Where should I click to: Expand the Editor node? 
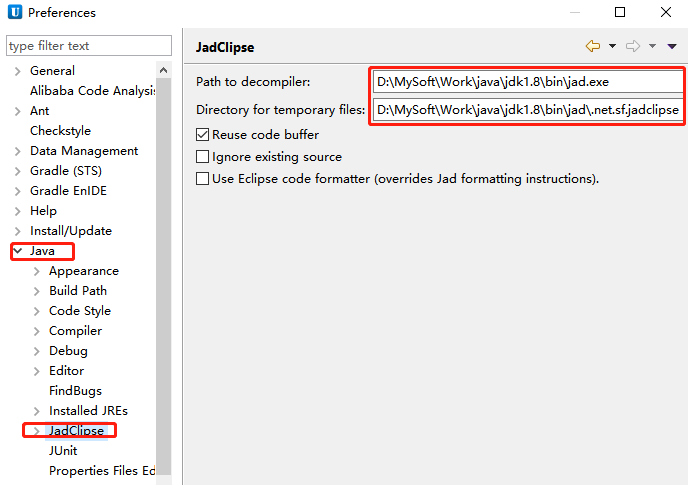point(37,371)
